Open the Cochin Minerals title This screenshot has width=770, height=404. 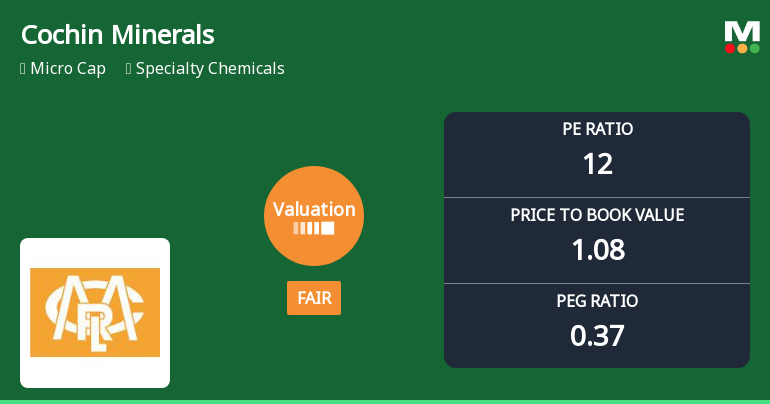(x=118, y=36)
